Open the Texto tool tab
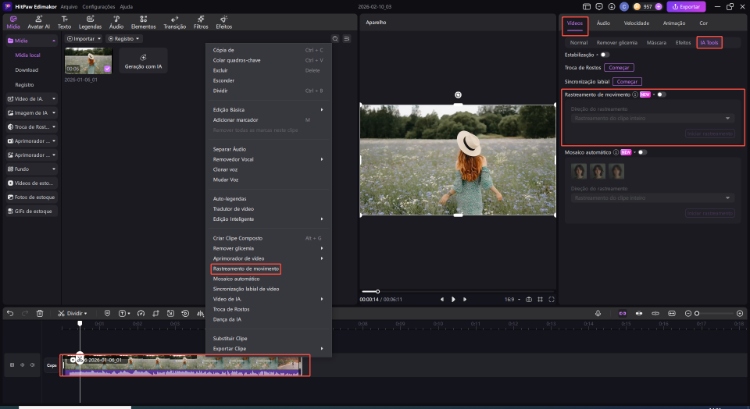The image size is (750, 409). pyautogui.click(x=65, y=22)
